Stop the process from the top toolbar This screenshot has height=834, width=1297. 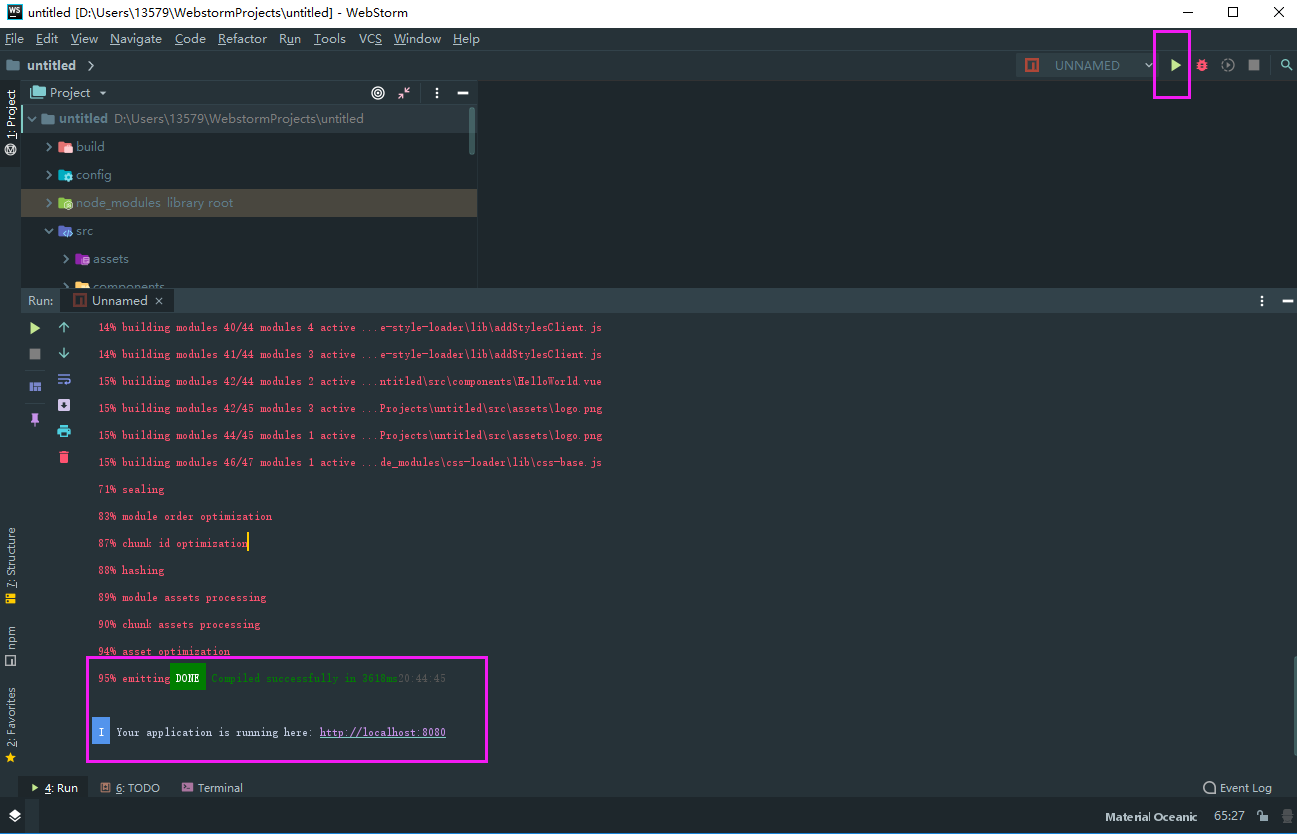click(x=1254, y=65)
